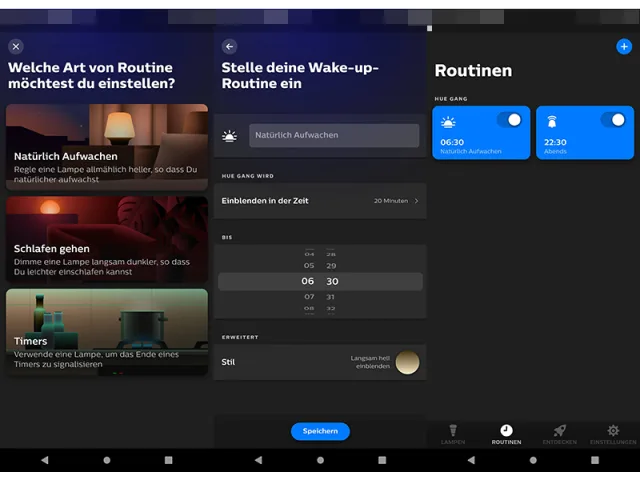Go back from Wake-up routine setup
The width and height of the screenshot is (640, 480).
[x=230, y=46]
